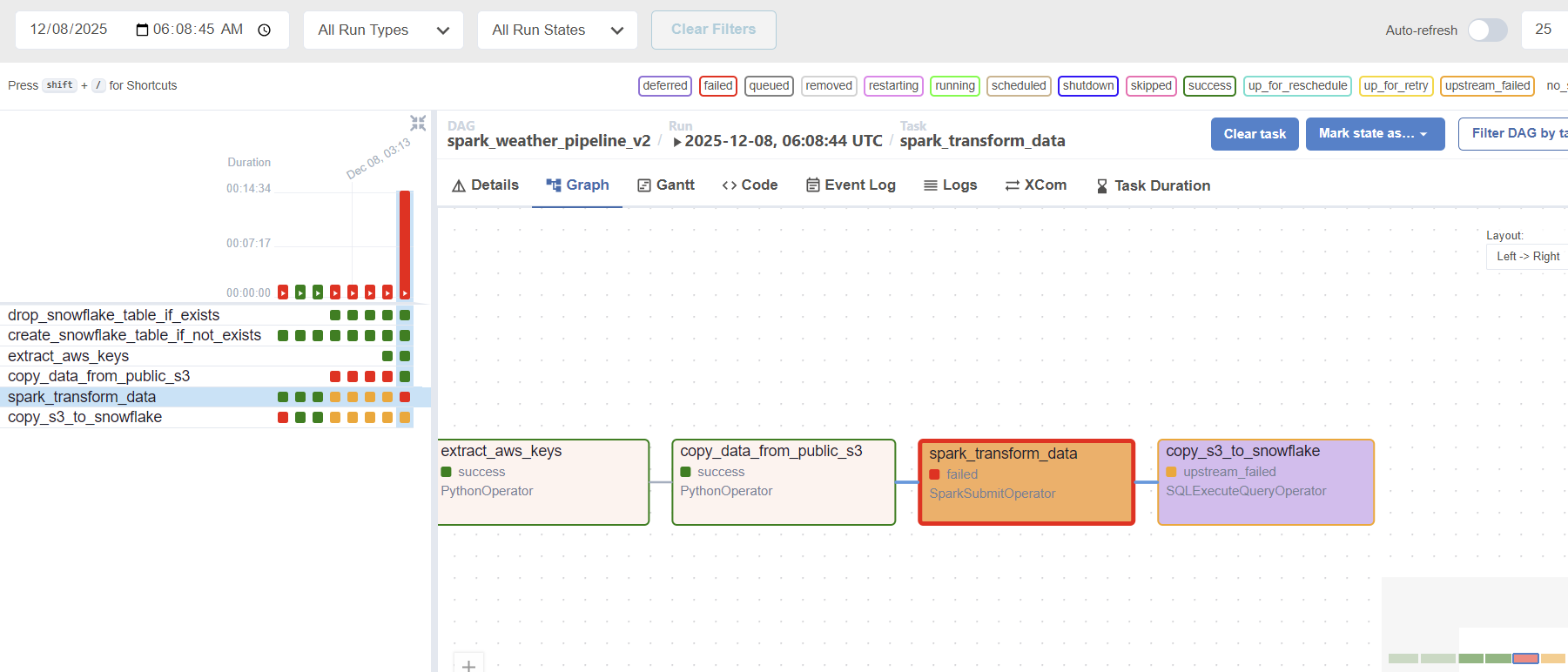The height and width of the screenshot is (672, 1568).
Task: Open the calendar picker icon in date field
Action: pos(142,30)
